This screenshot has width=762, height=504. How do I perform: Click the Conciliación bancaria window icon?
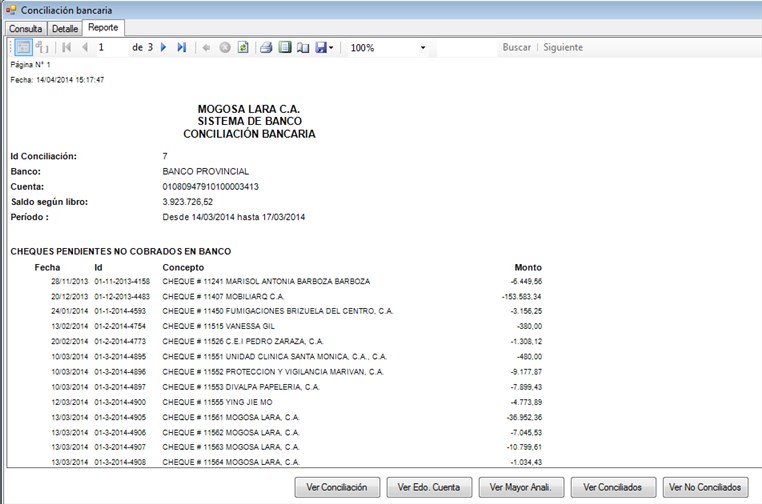(x=11, y=10)
